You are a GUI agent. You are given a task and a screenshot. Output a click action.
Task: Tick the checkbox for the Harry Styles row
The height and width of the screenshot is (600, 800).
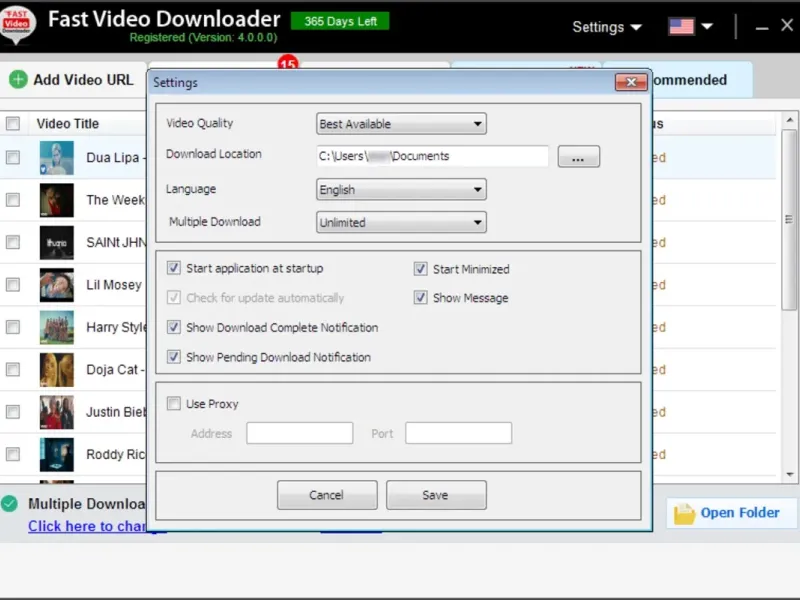[x=13, y=327]
